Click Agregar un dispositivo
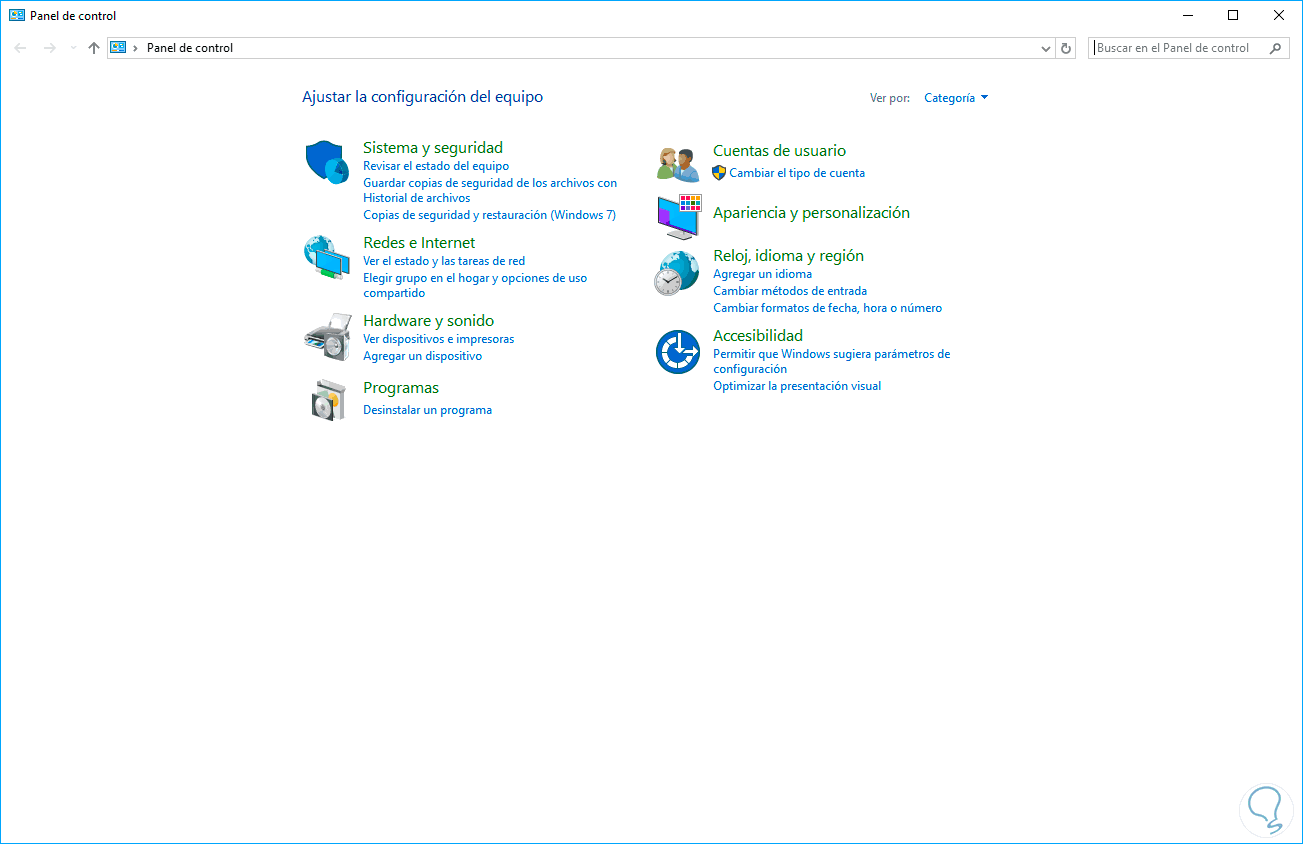This screenshot has width=1303, height=844. coord(423,356)
